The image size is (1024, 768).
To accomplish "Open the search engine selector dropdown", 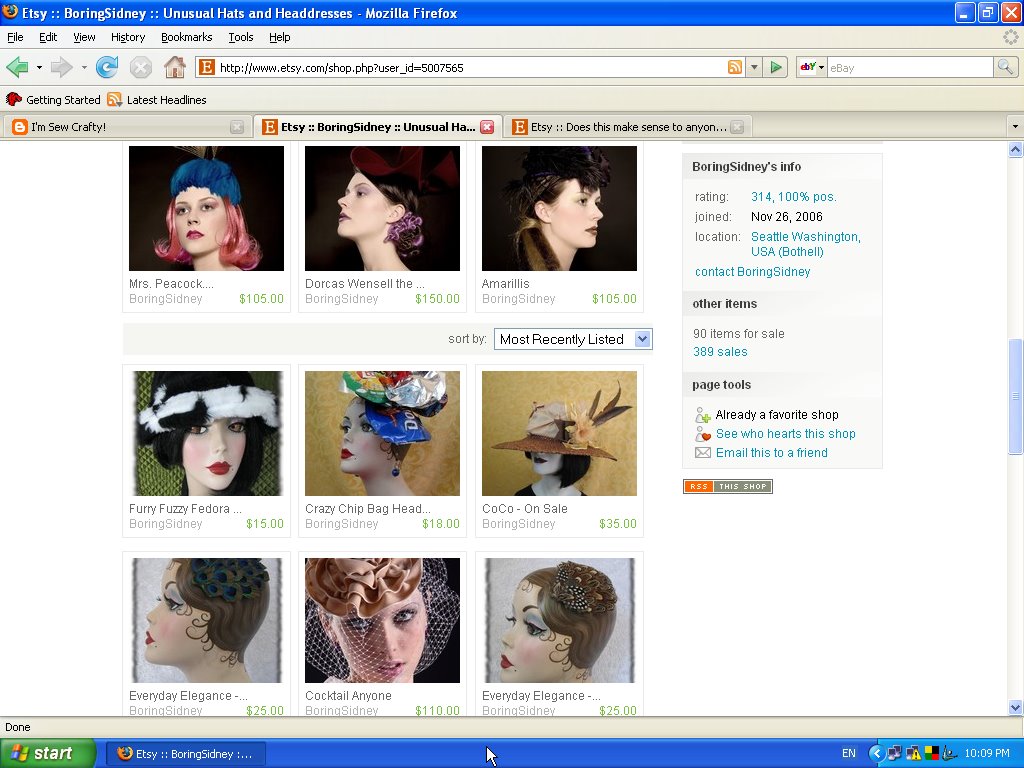I will [x=812, y=67].
